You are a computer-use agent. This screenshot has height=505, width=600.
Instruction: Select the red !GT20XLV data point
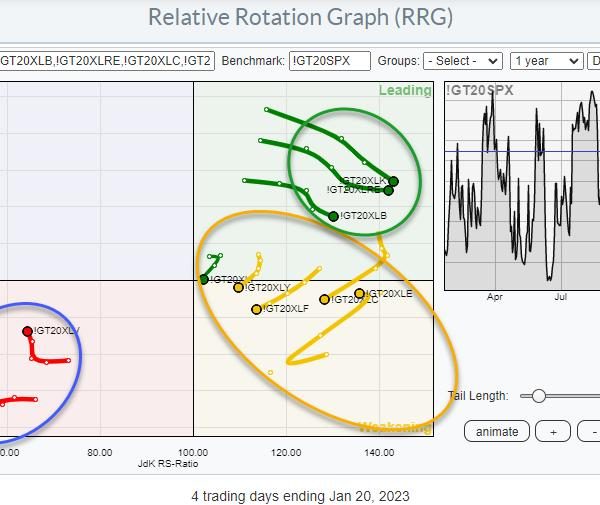27,331
